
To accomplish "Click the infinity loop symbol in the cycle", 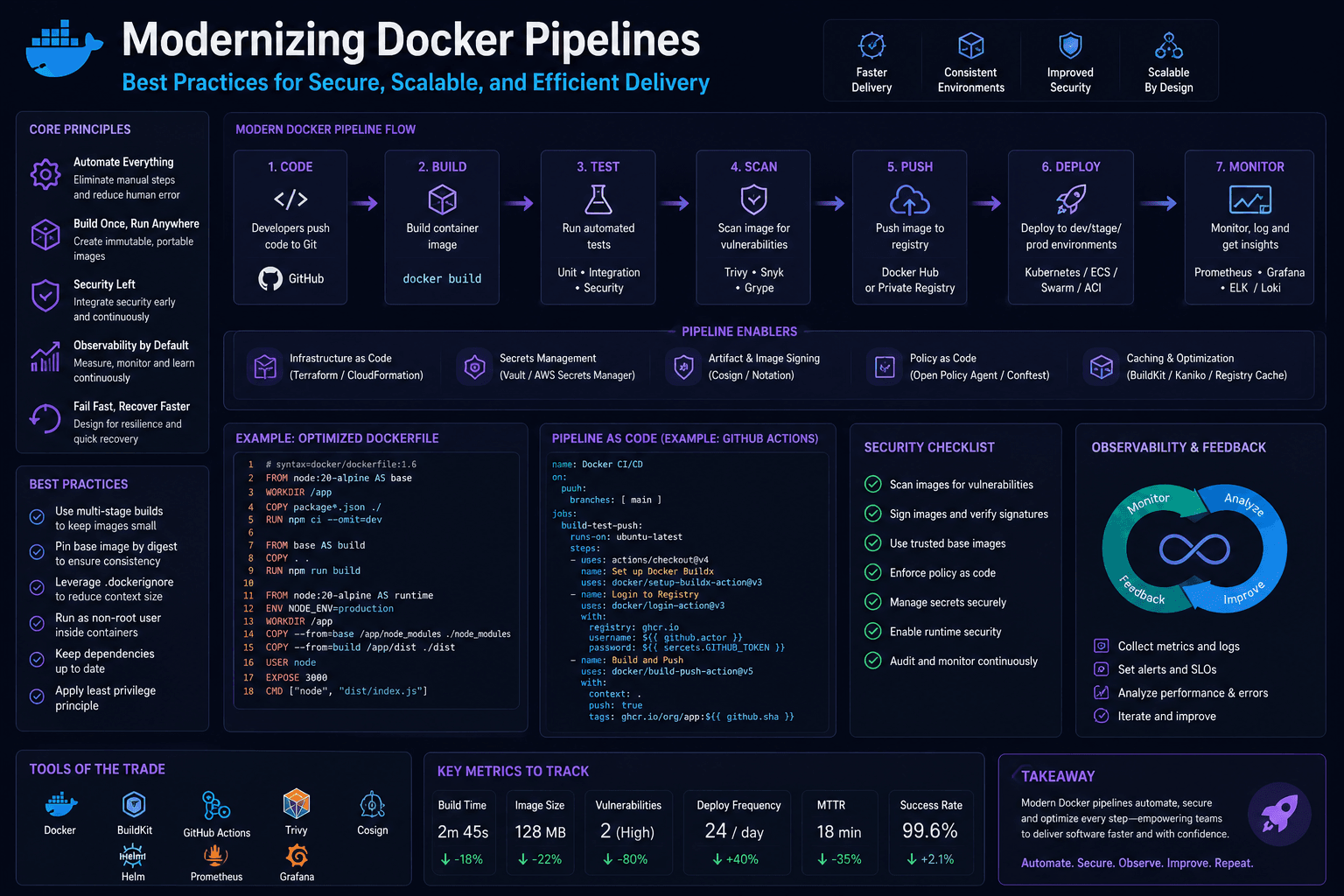I will click(1194, 549).
